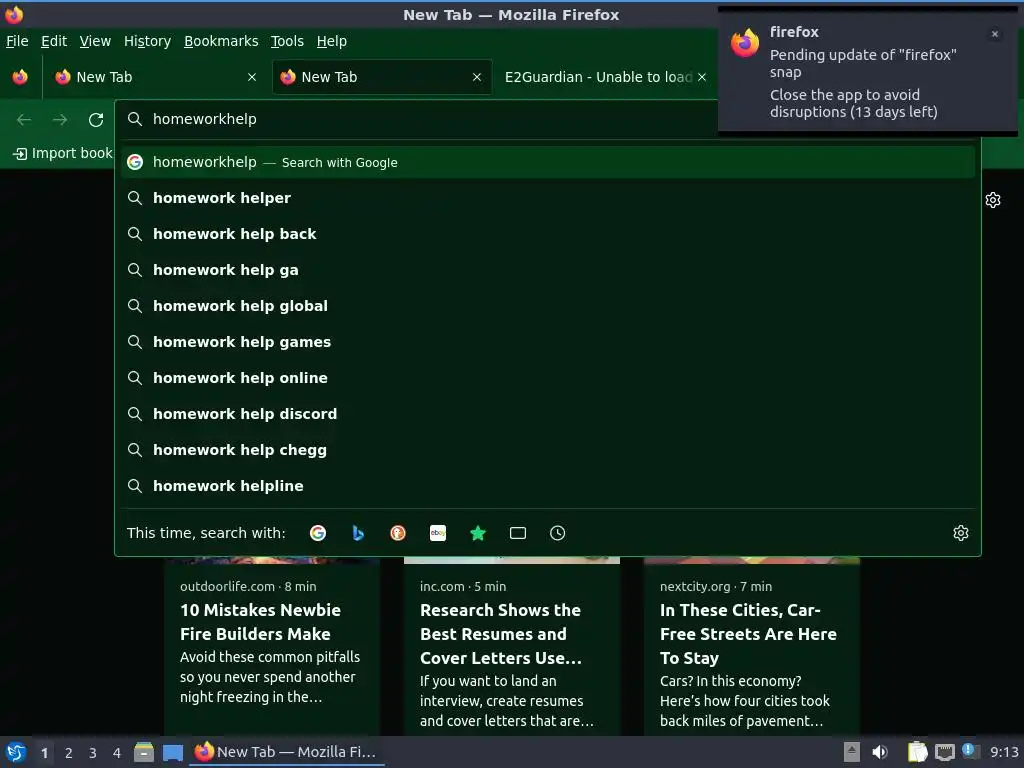Switch to workspace 3

93,753
